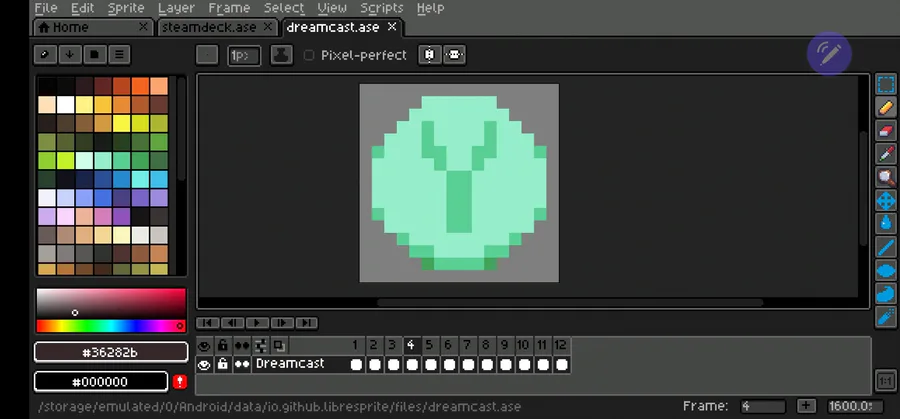Open the brush type selector

[x=207, y=55]
